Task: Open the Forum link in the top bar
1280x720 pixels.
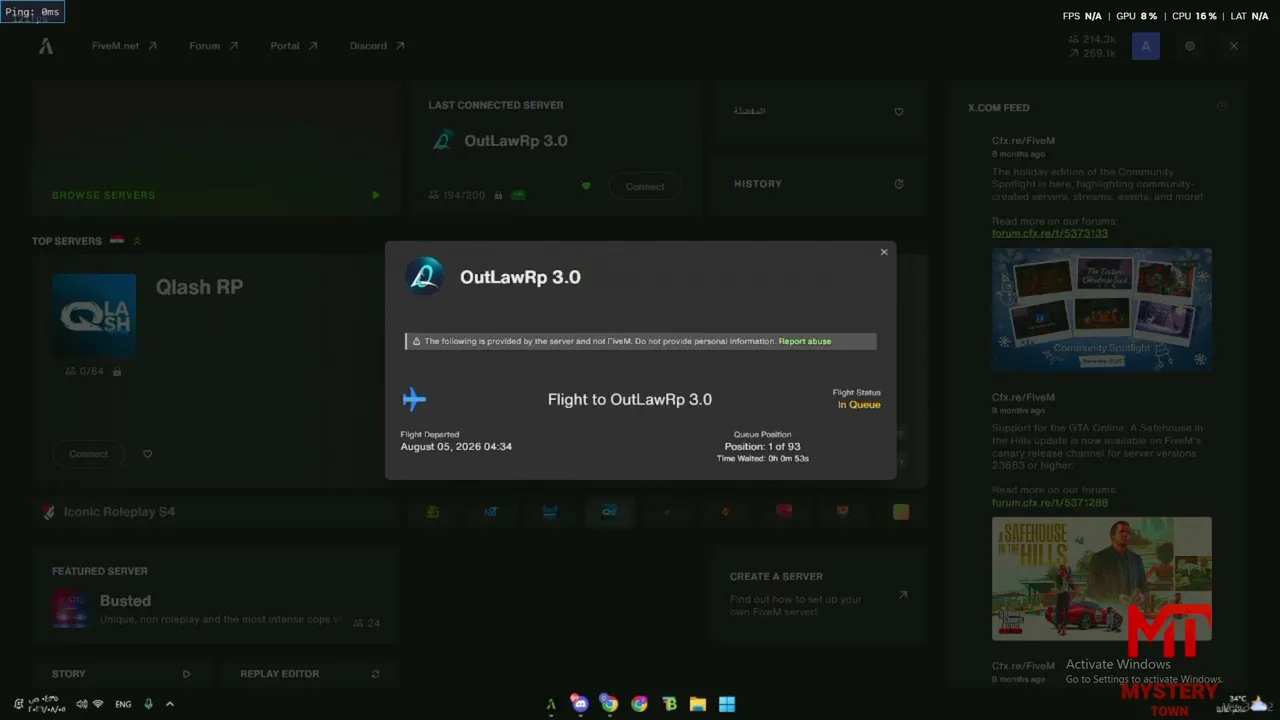Action: (x=213, y=46)
